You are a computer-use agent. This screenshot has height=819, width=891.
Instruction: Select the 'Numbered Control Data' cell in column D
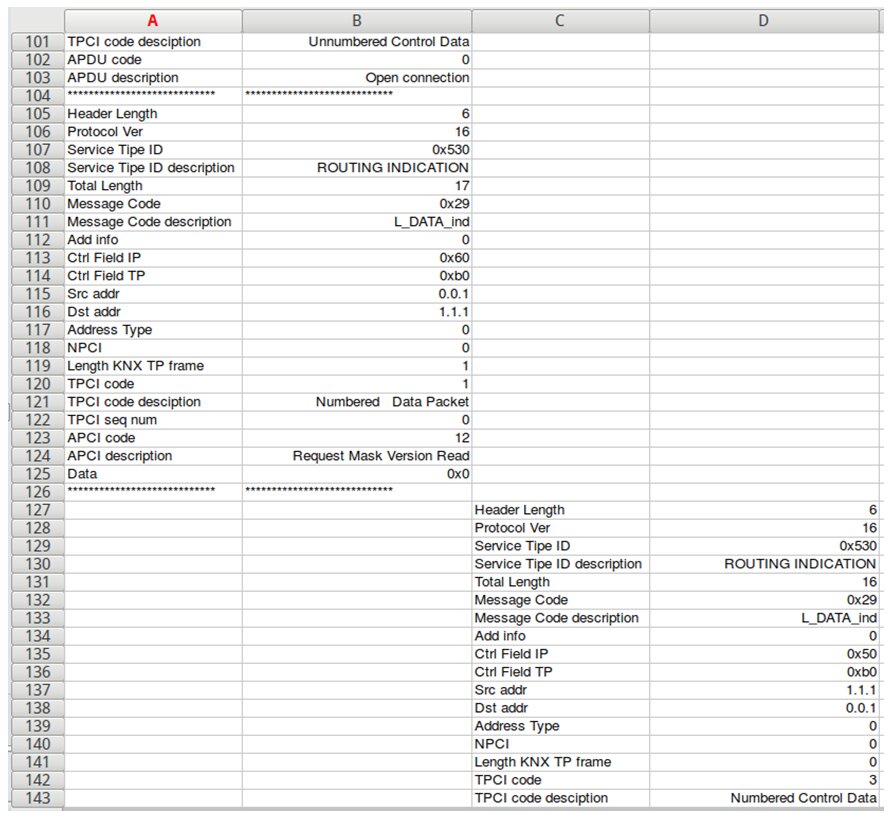click(x=765, y=798)
